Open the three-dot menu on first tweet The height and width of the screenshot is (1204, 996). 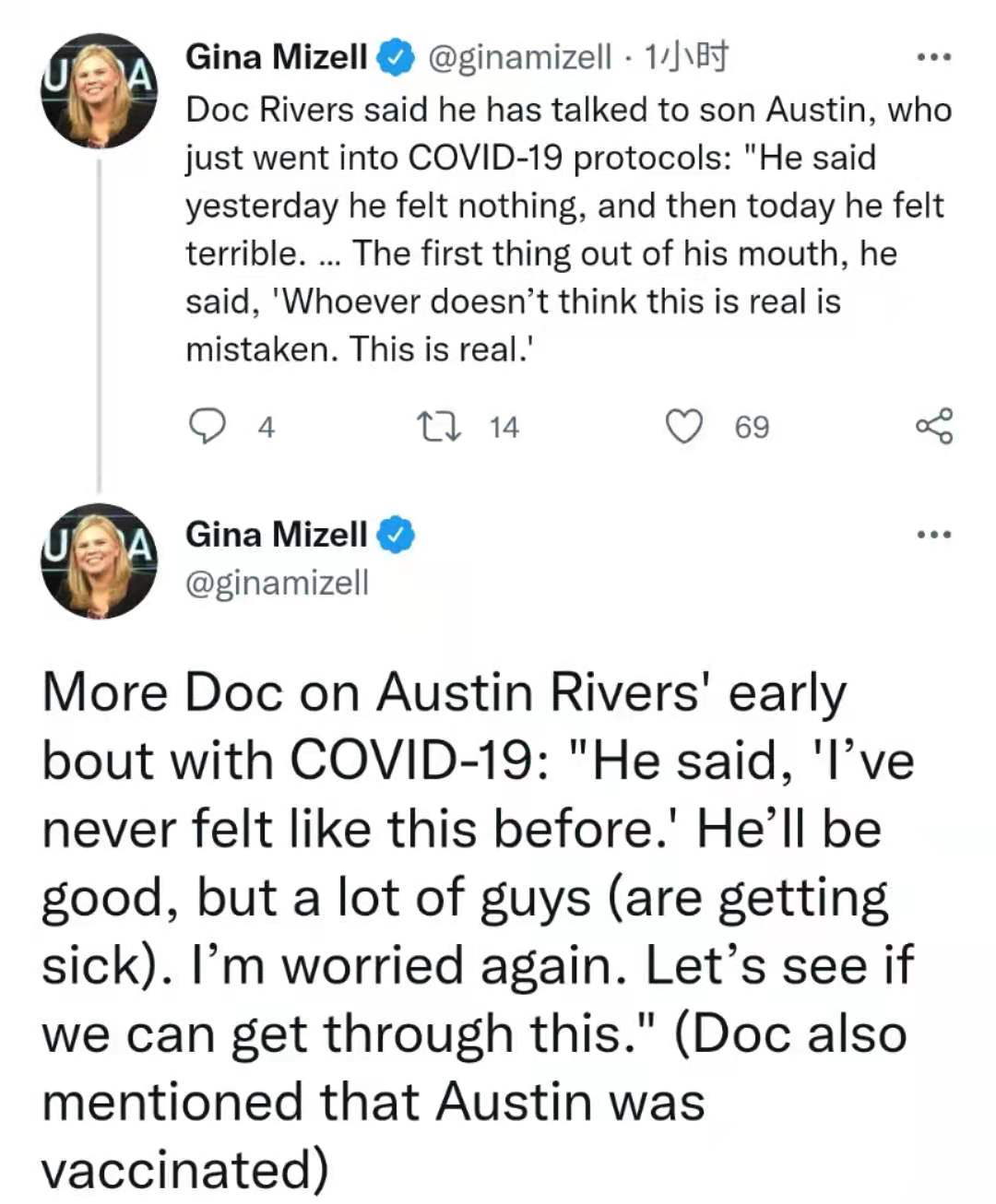[x=933, y=58]
